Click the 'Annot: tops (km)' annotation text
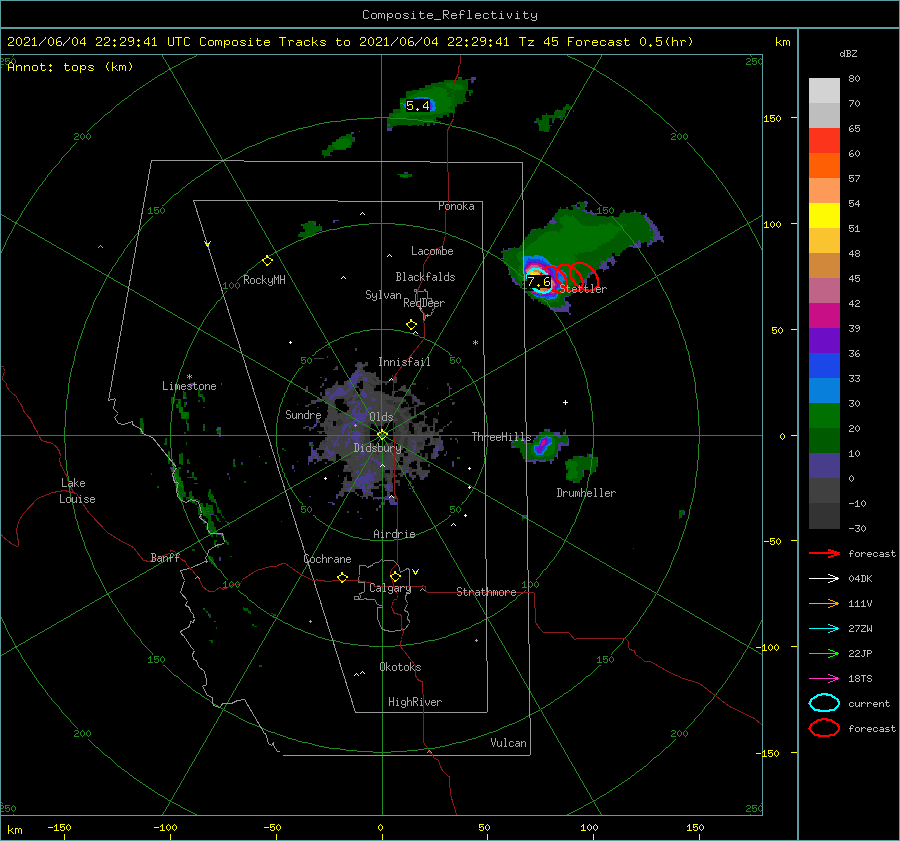 click(70, 67)
